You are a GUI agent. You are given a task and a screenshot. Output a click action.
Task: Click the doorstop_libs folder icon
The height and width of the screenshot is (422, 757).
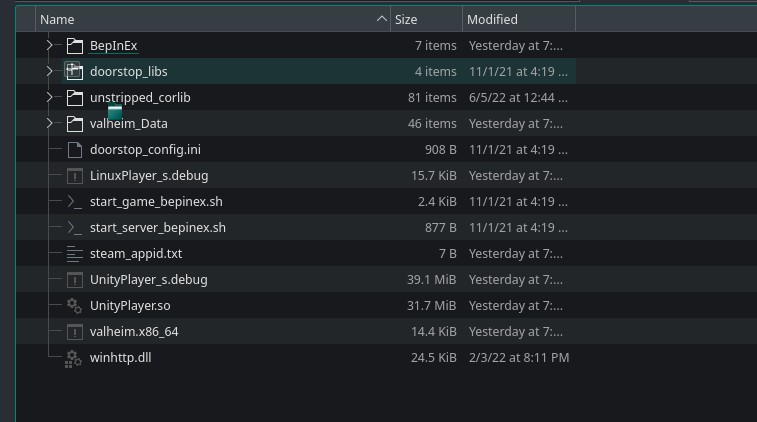pyautogui.click(x=74, y=71)
